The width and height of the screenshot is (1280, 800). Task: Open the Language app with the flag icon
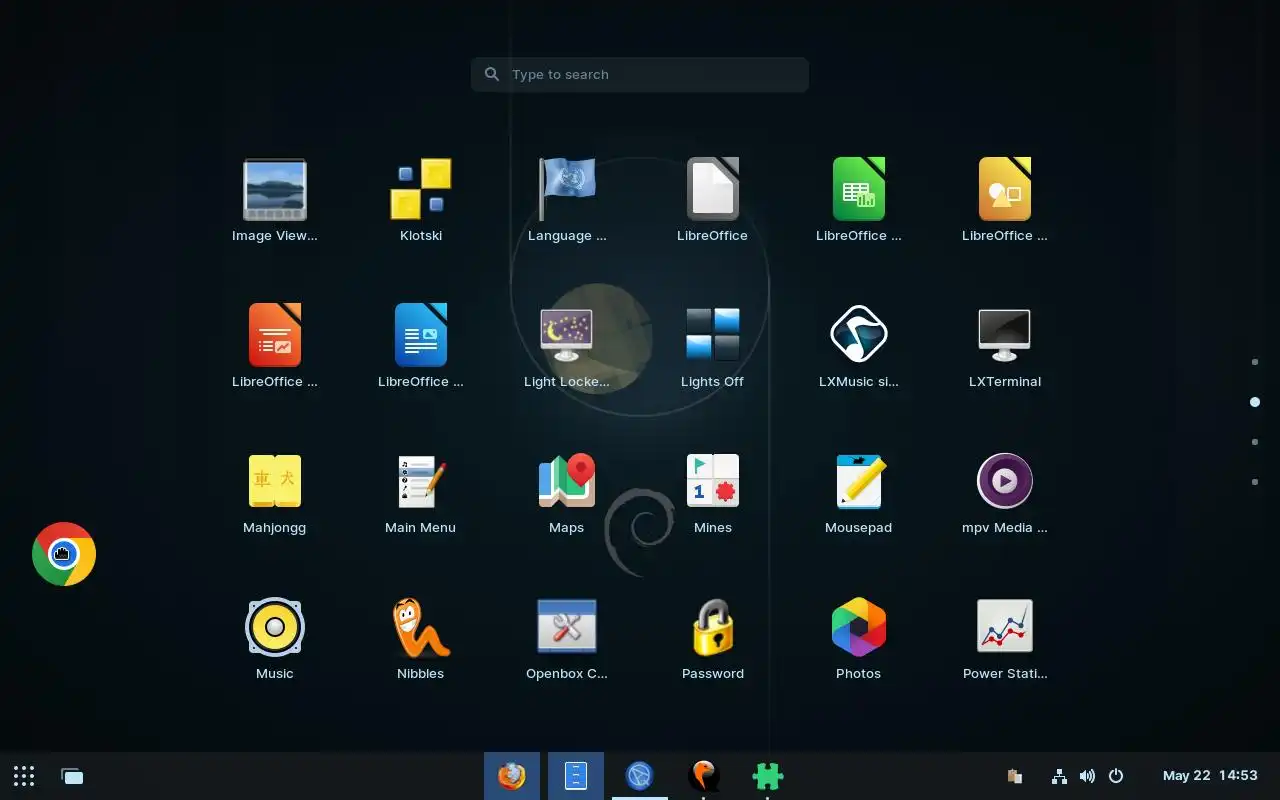click(567, 190)
